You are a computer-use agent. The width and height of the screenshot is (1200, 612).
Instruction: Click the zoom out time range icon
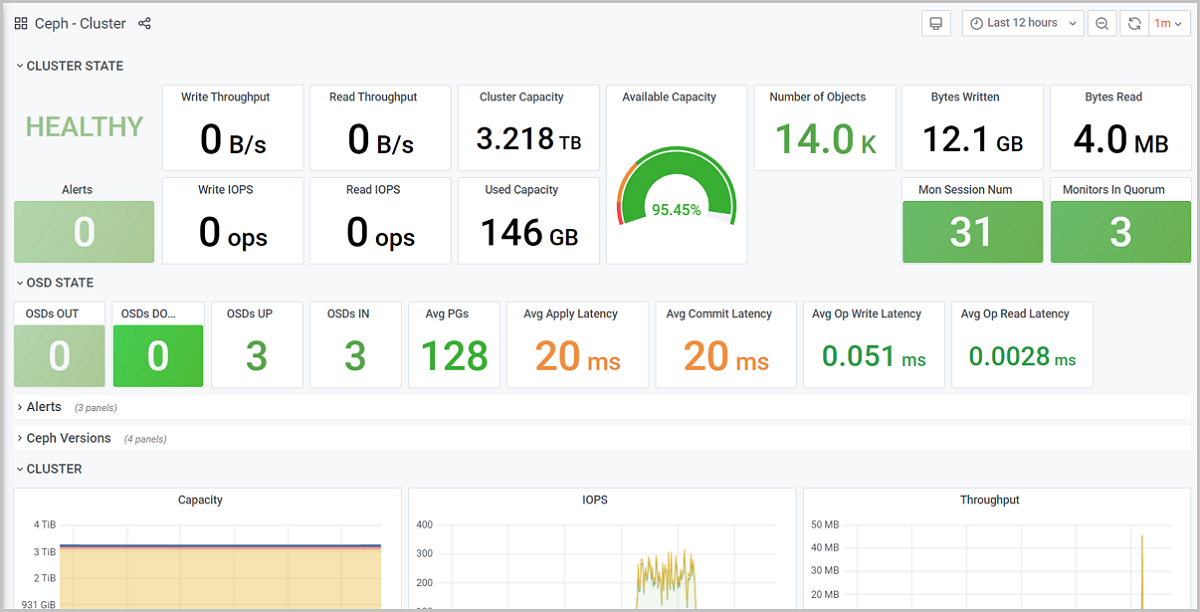(1102, 23)
